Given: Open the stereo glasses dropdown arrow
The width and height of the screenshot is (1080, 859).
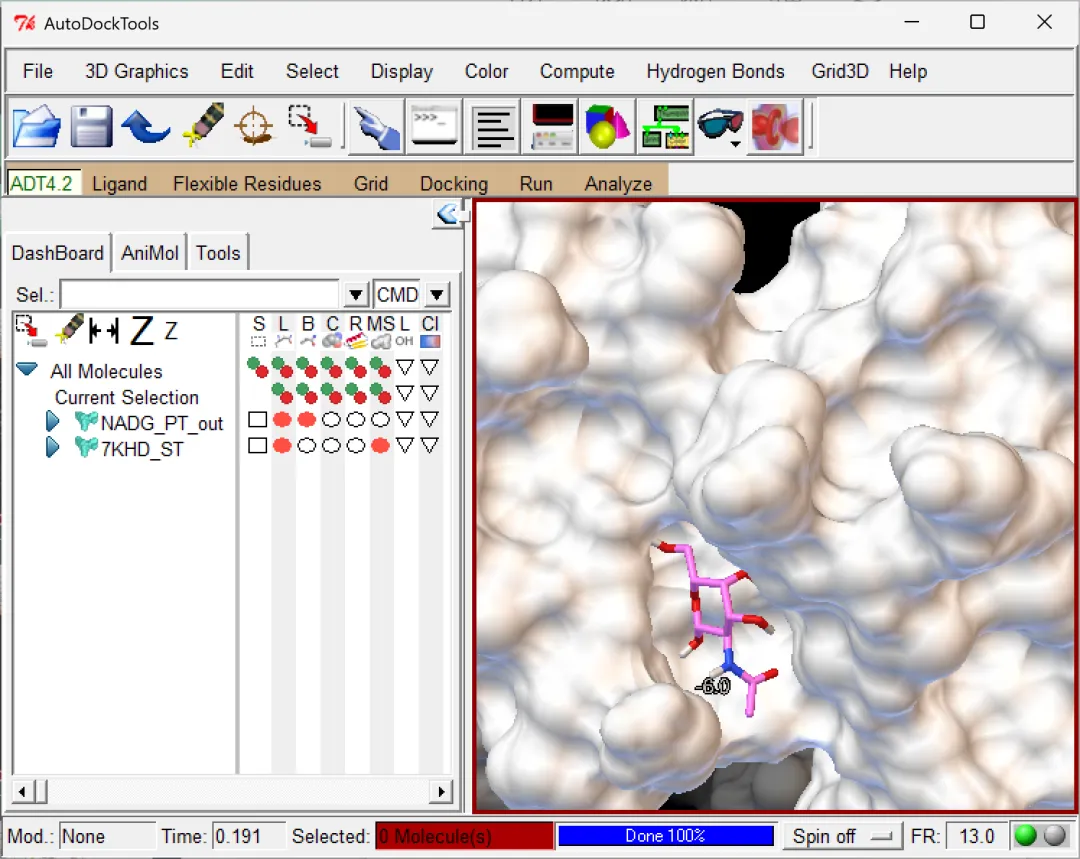Looking at the screenshot, I should tap(736, 144).
